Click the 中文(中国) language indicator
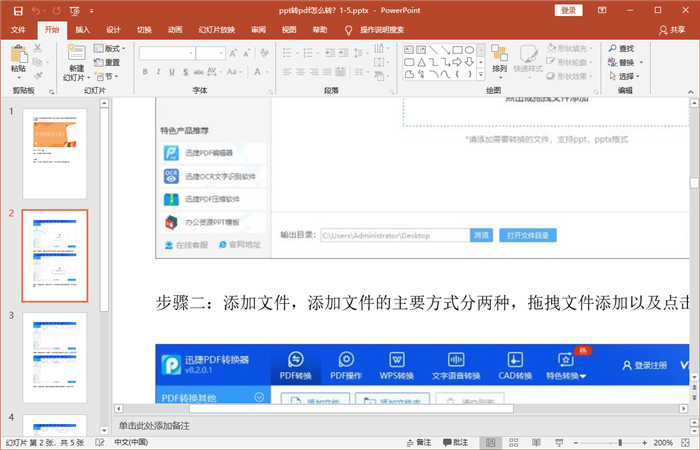The image size is (700, 450). click(x=131, y=442)
